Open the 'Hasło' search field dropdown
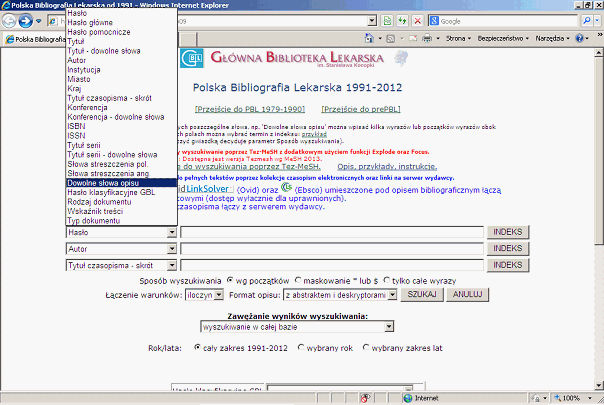This screenshot has width=604, height=405. pos(172,232)
